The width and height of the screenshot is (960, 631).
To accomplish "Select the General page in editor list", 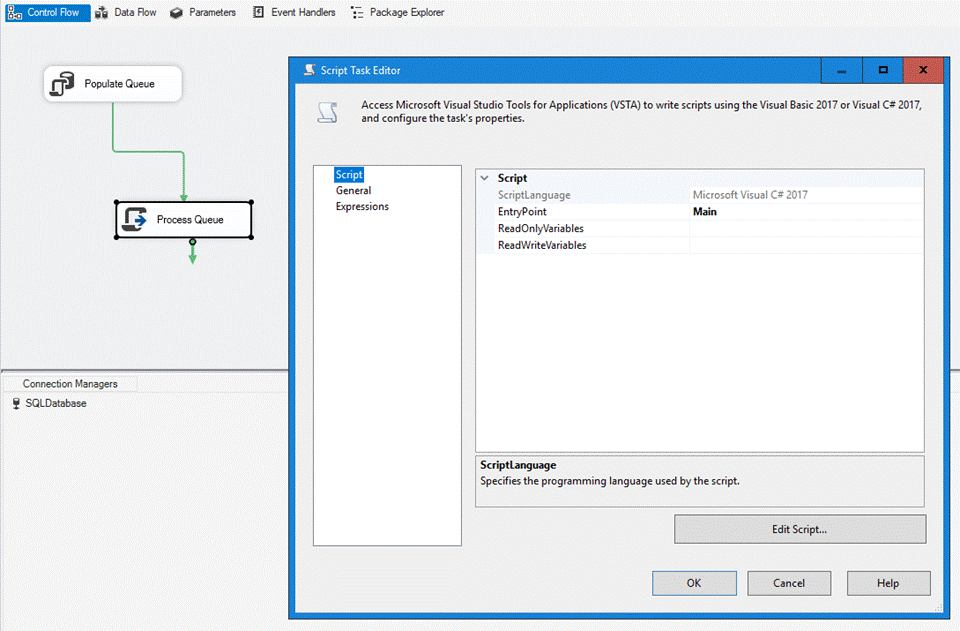I will pos(353,190).
